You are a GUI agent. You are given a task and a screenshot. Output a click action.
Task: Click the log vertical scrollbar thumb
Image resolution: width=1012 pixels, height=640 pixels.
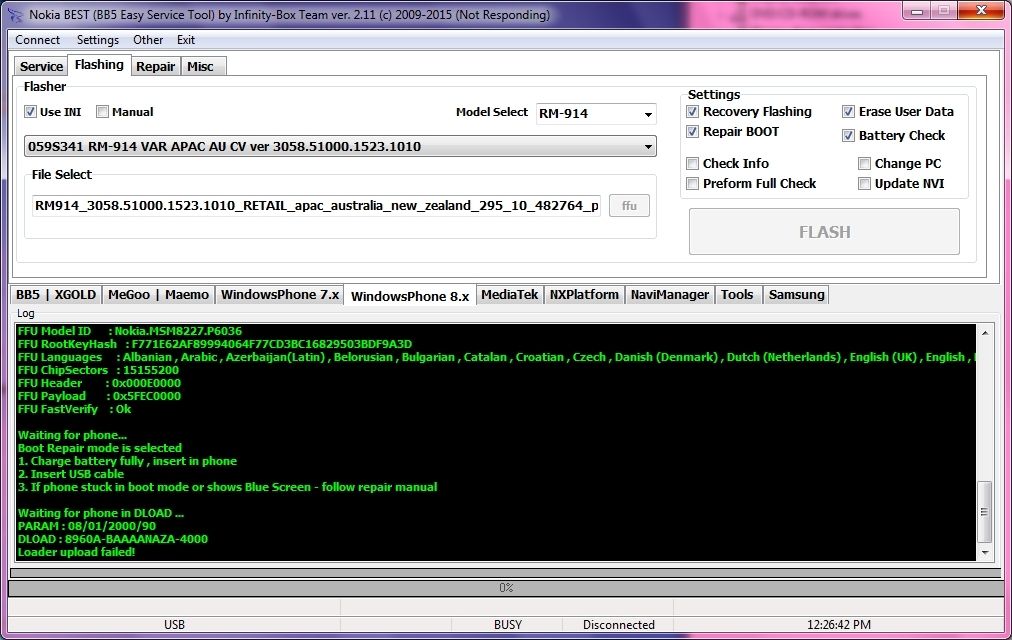pyautogui.click(x=985, y=512)
